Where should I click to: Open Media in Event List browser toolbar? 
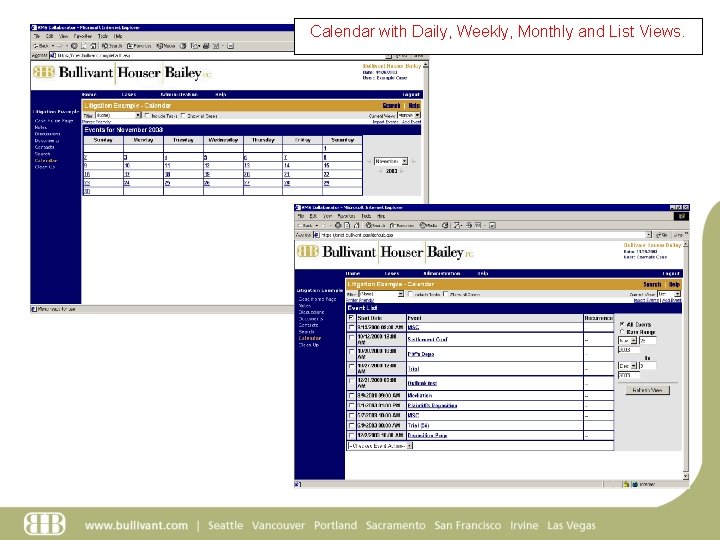pos(429,225)
